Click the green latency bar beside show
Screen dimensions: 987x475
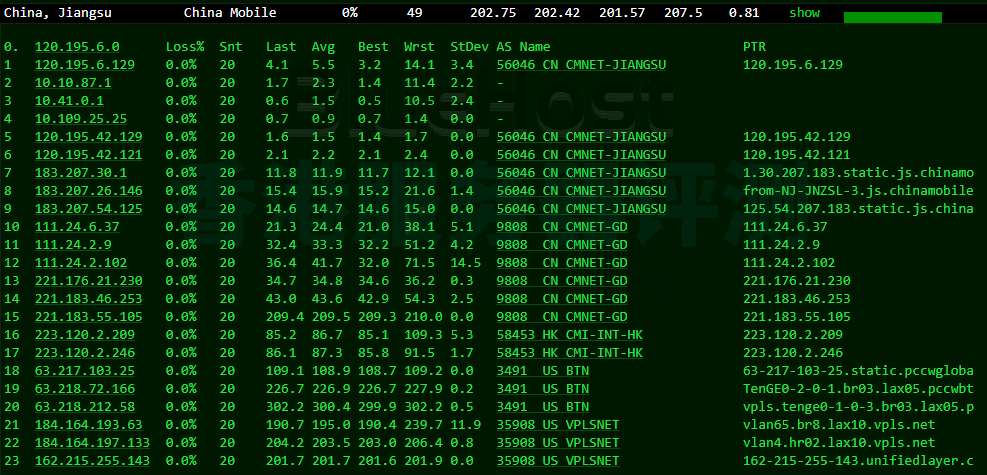coord(892,17)
